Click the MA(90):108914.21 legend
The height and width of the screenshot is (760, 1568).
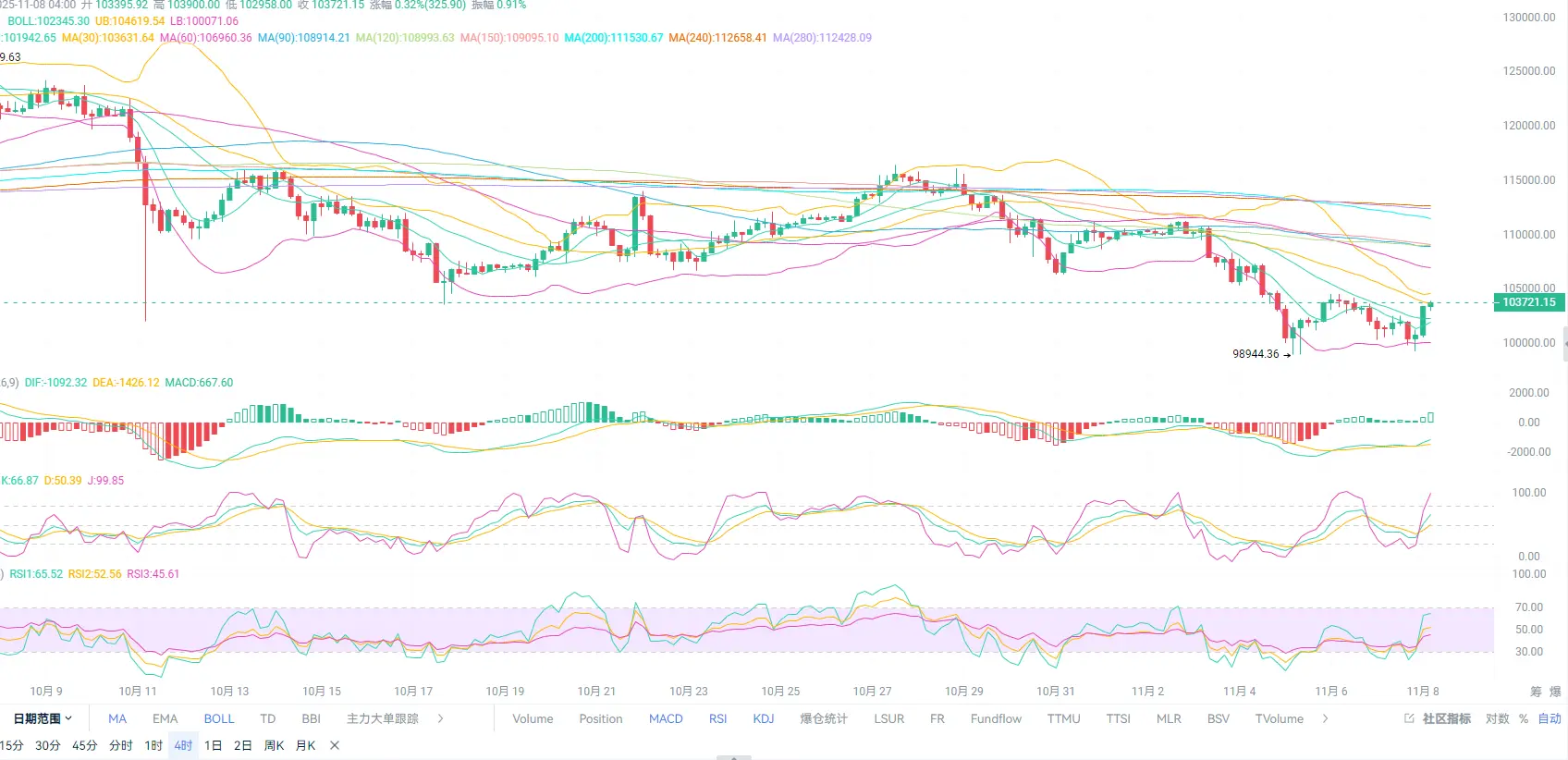304,38
